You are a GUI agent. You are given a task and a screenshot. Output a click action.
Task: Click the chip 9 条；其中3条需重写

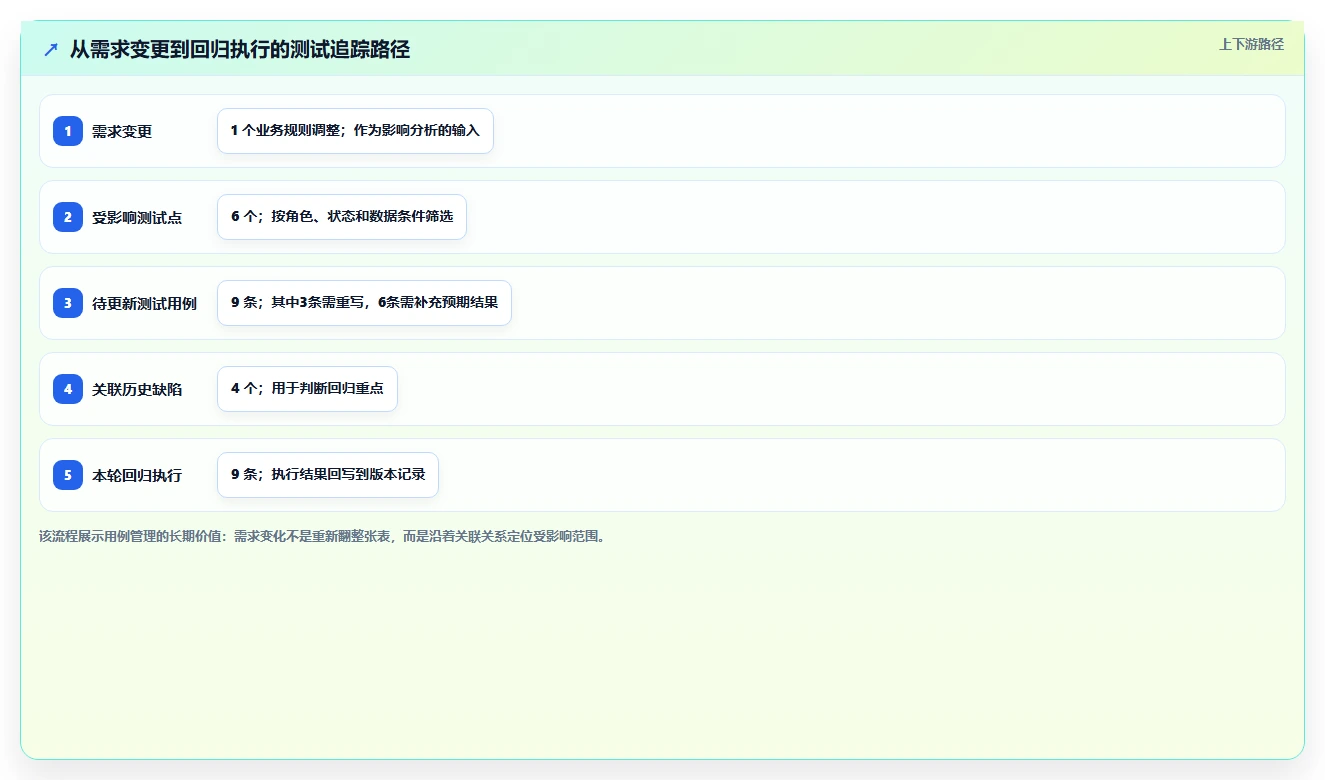364,303
